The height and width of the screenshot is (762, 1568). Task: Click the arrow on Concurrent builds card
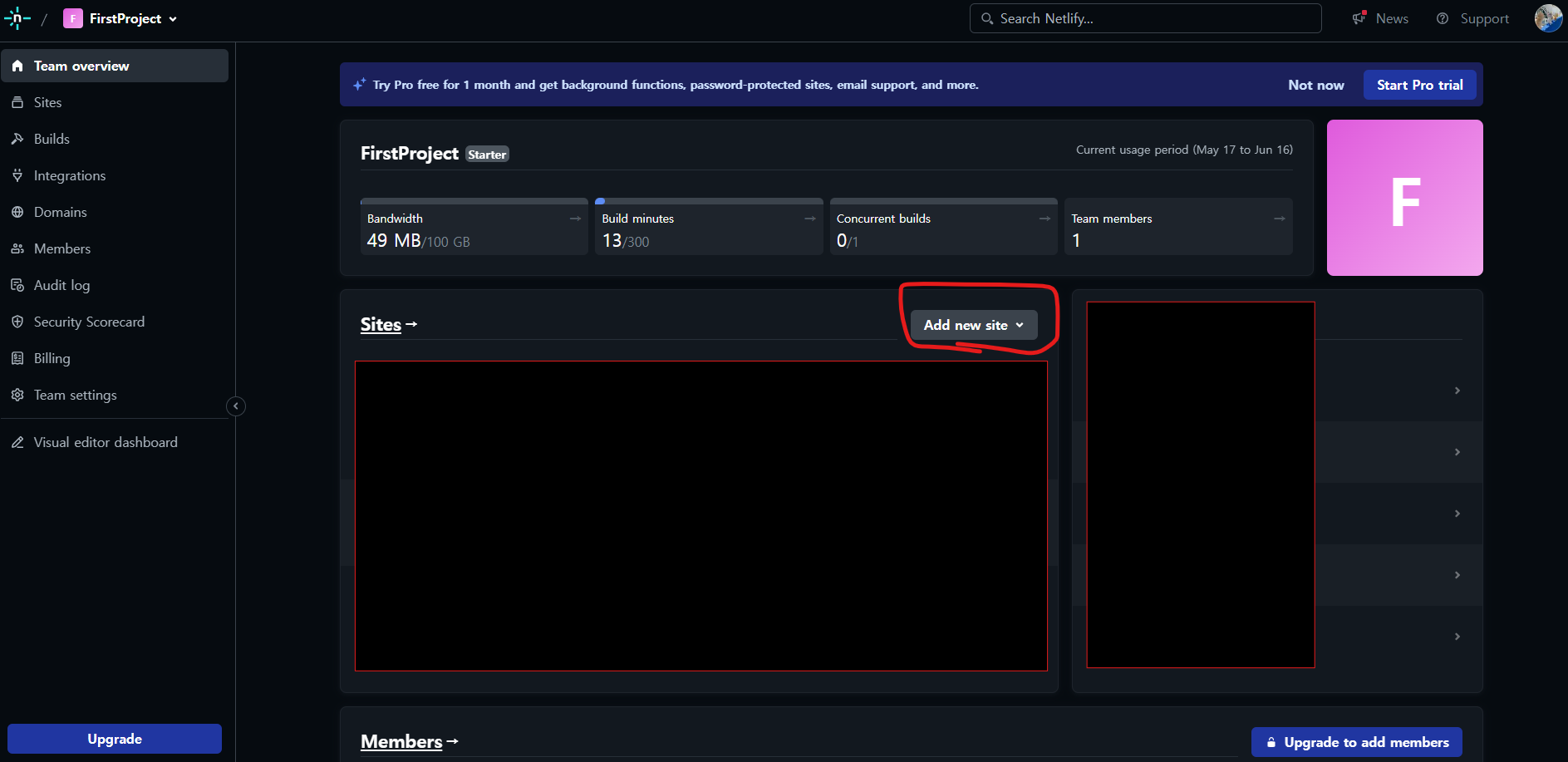[x=1045, y=219]
